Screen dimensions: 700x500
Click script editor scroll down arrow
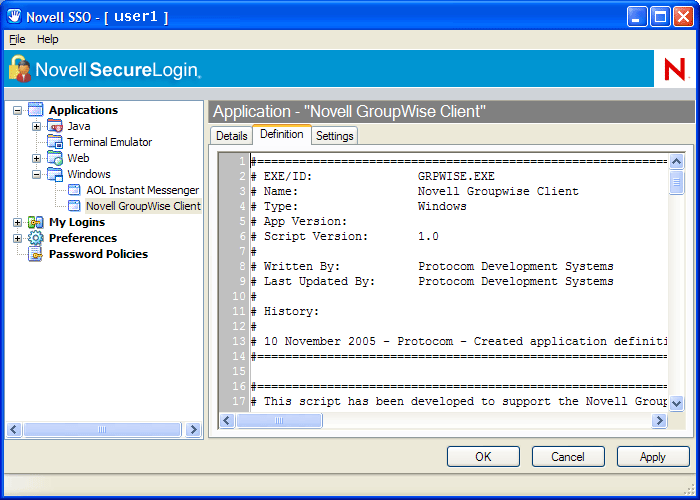pos(677,404)
